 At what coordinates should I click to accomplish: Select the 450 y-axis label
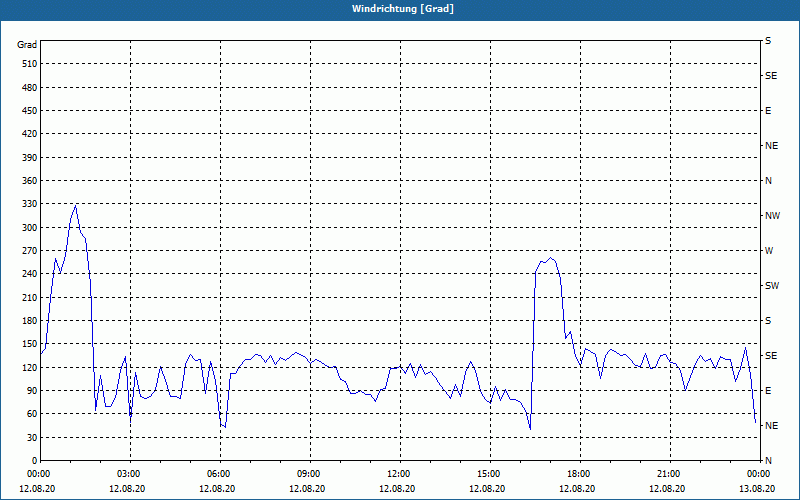[x=30, y=111]
